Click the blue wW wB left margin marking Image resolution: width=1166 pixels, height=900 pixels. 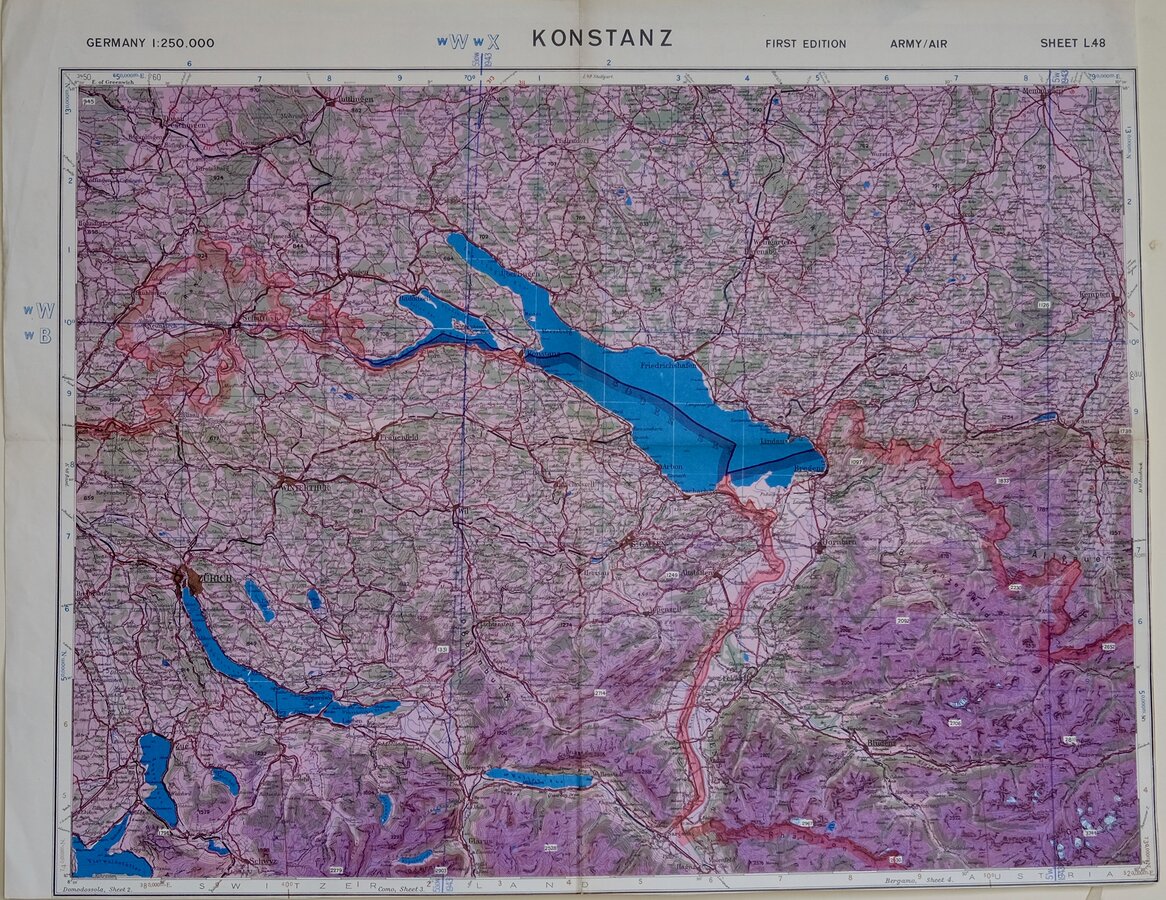tap(39, 323)
